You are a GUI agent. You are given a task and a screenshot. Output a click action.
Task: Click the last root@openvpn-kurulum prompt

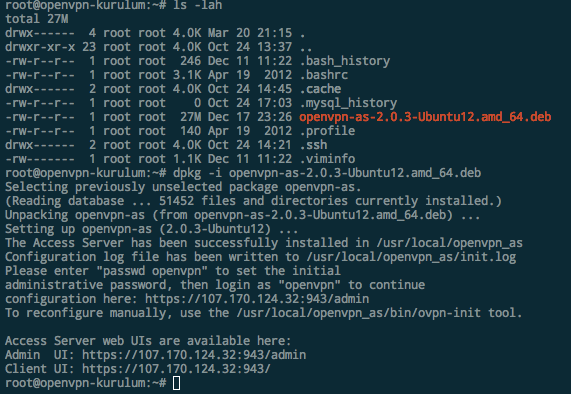coord(86,383)
